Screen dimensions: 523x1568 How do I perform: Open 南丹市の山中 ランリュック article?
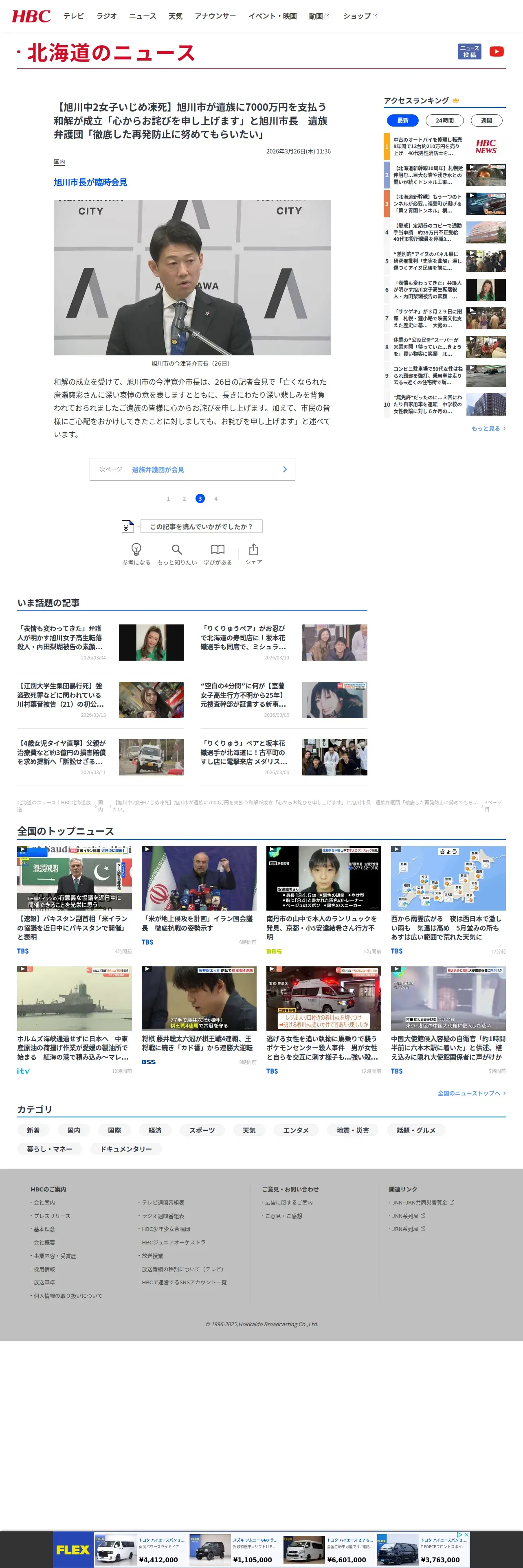coord(323,900)
